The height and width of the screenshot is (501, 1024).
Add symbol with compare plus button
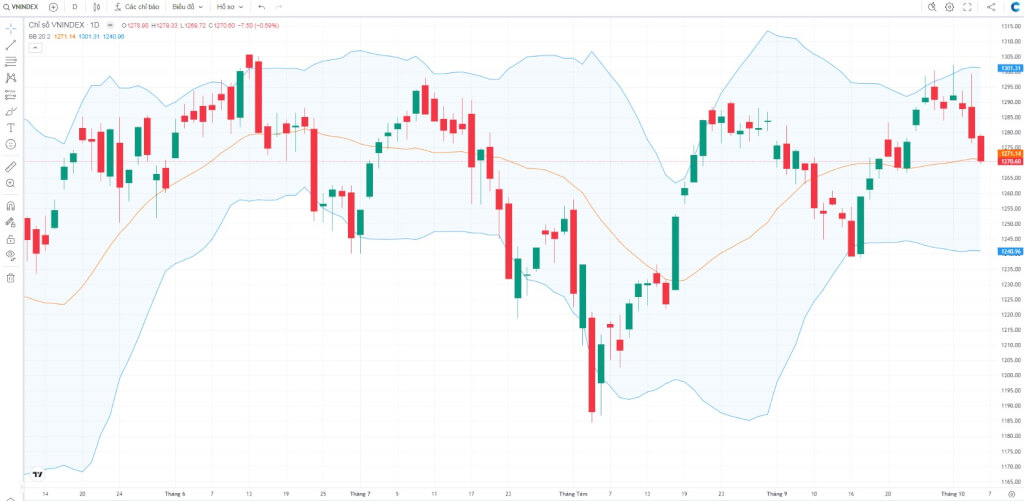point(54,7)
